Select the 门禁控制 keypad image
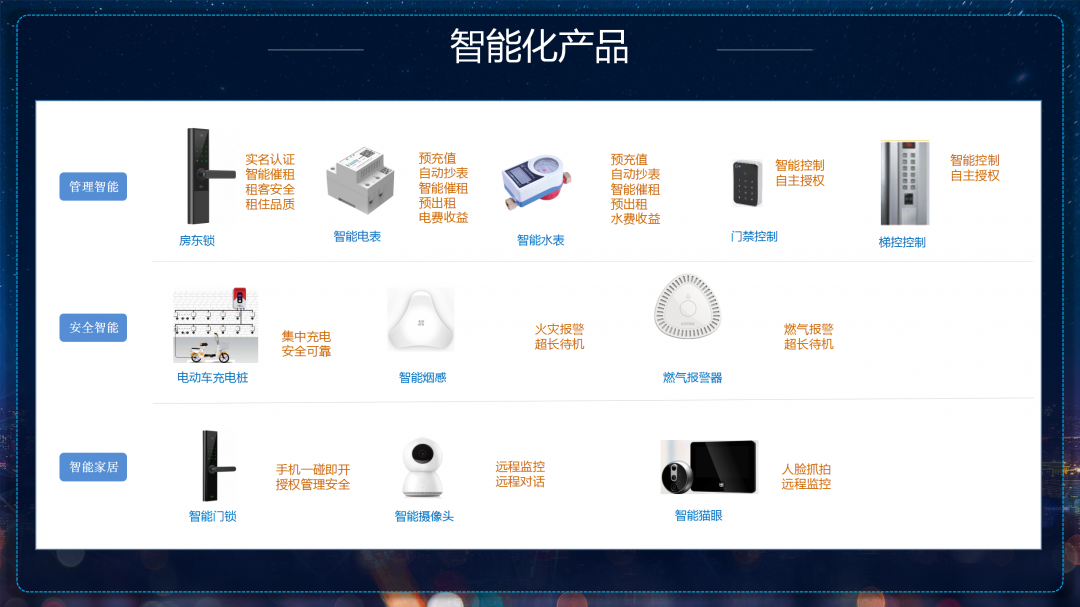 click(747, 183)
